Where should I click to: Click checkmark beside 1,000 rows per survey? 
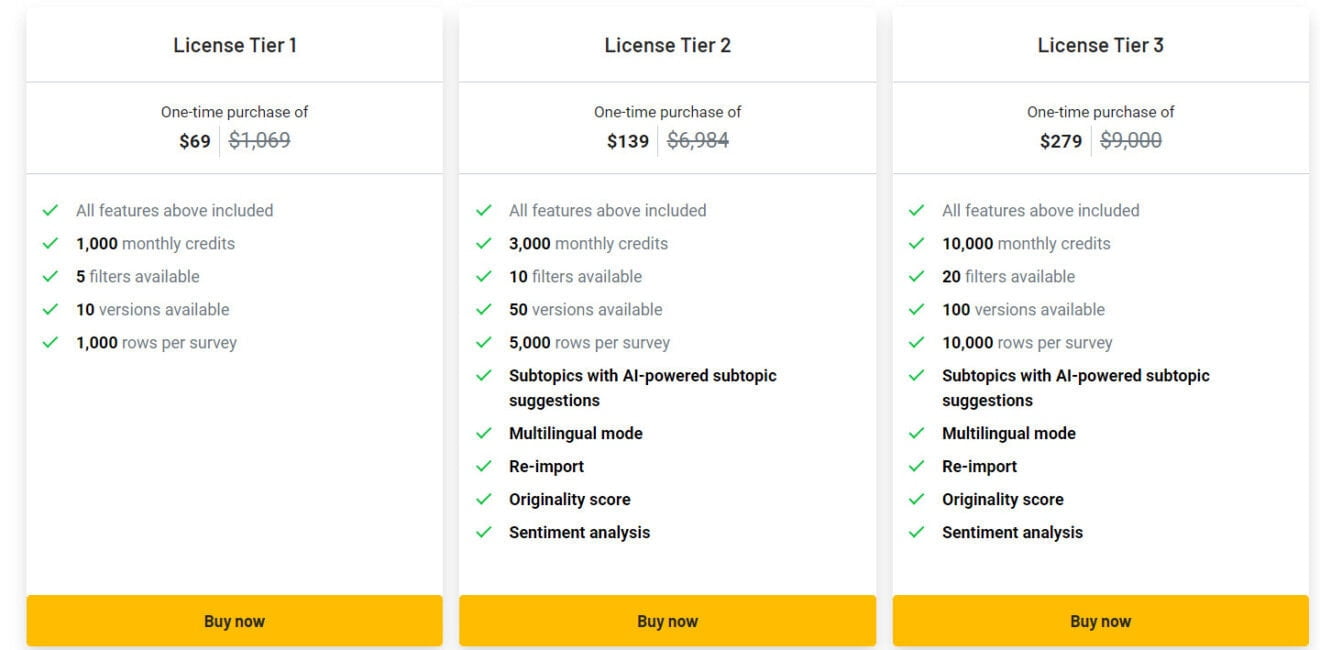(51, 342)
